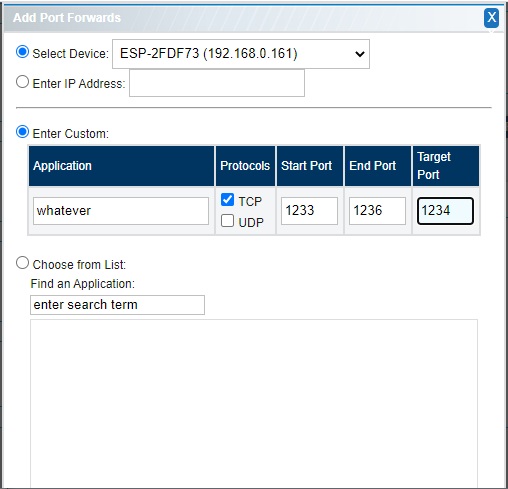Click the dropdown chevron arrow for device selection
The image size is (508, 489).
(360, 54)
